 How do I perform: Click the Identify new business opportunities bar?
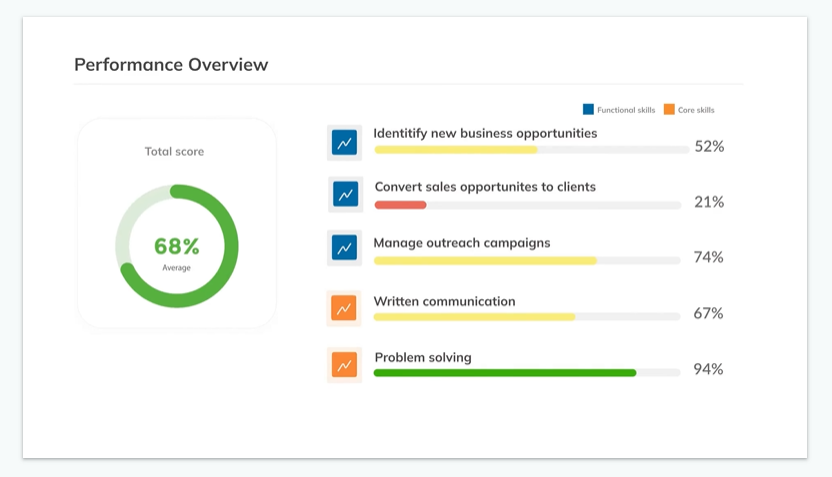click(x=455, y=150)
